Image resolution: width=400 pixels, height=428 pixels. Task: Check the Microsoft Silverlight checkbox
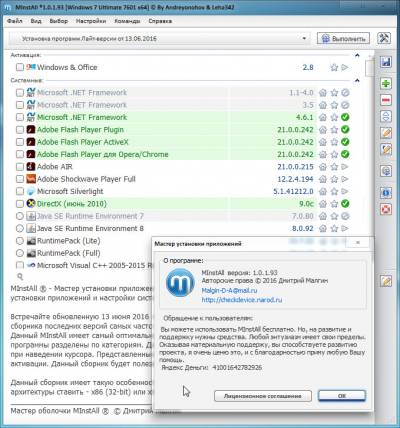click(20, 191)
